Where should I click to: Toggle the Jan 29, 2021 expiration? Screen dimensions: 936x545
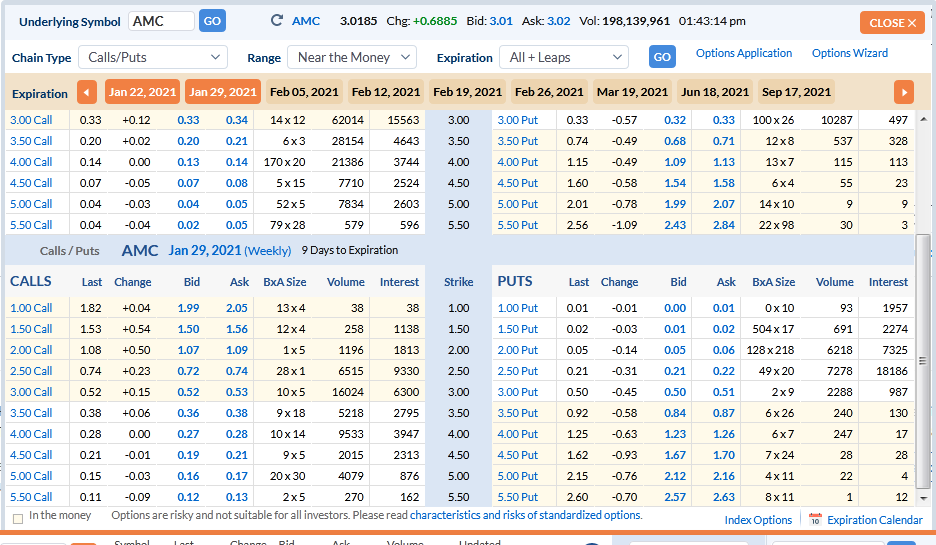click(x=223, y=92)
